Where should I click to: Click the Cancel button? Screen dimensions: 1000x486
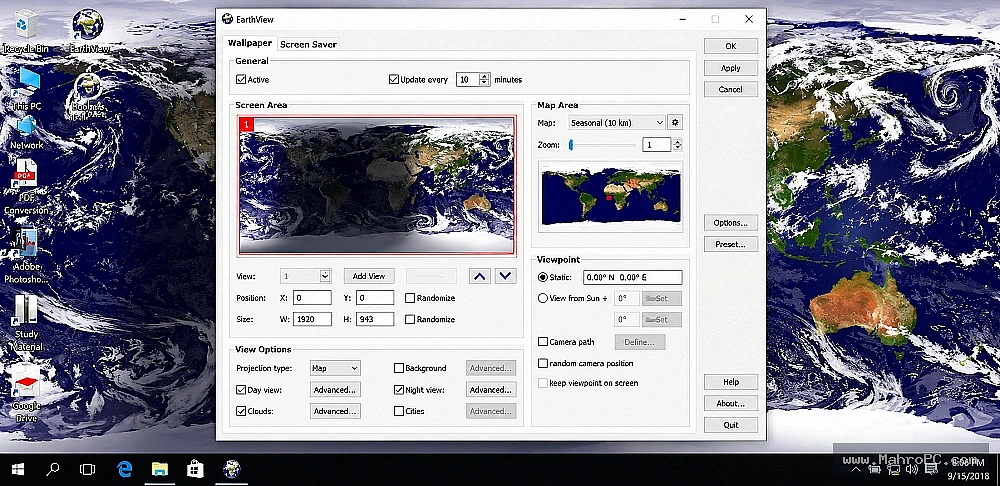pos(731,89)
